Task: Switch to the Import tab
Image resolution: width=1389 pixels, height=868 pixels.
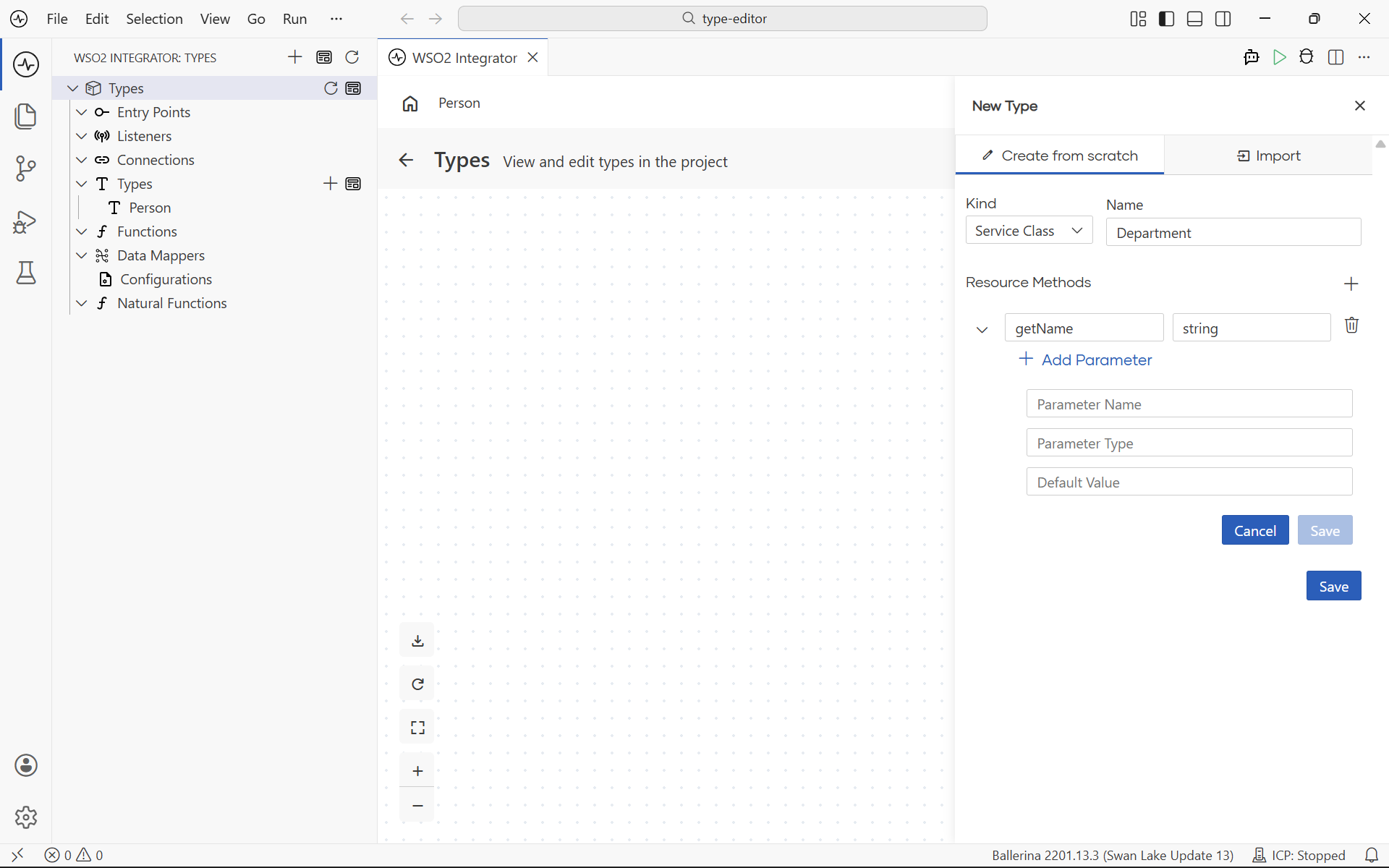Action: 1268,156
